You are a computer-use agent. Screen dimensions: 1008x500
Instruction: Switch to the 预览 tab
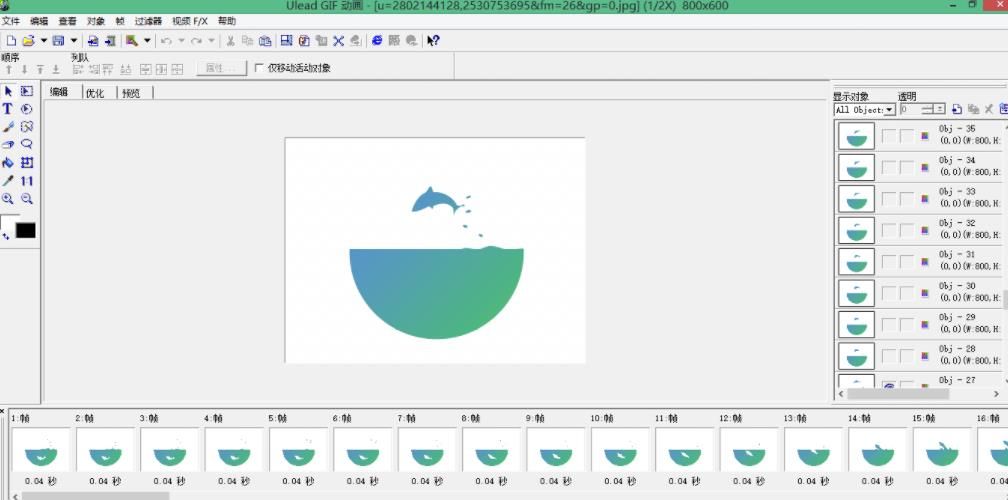131,93
